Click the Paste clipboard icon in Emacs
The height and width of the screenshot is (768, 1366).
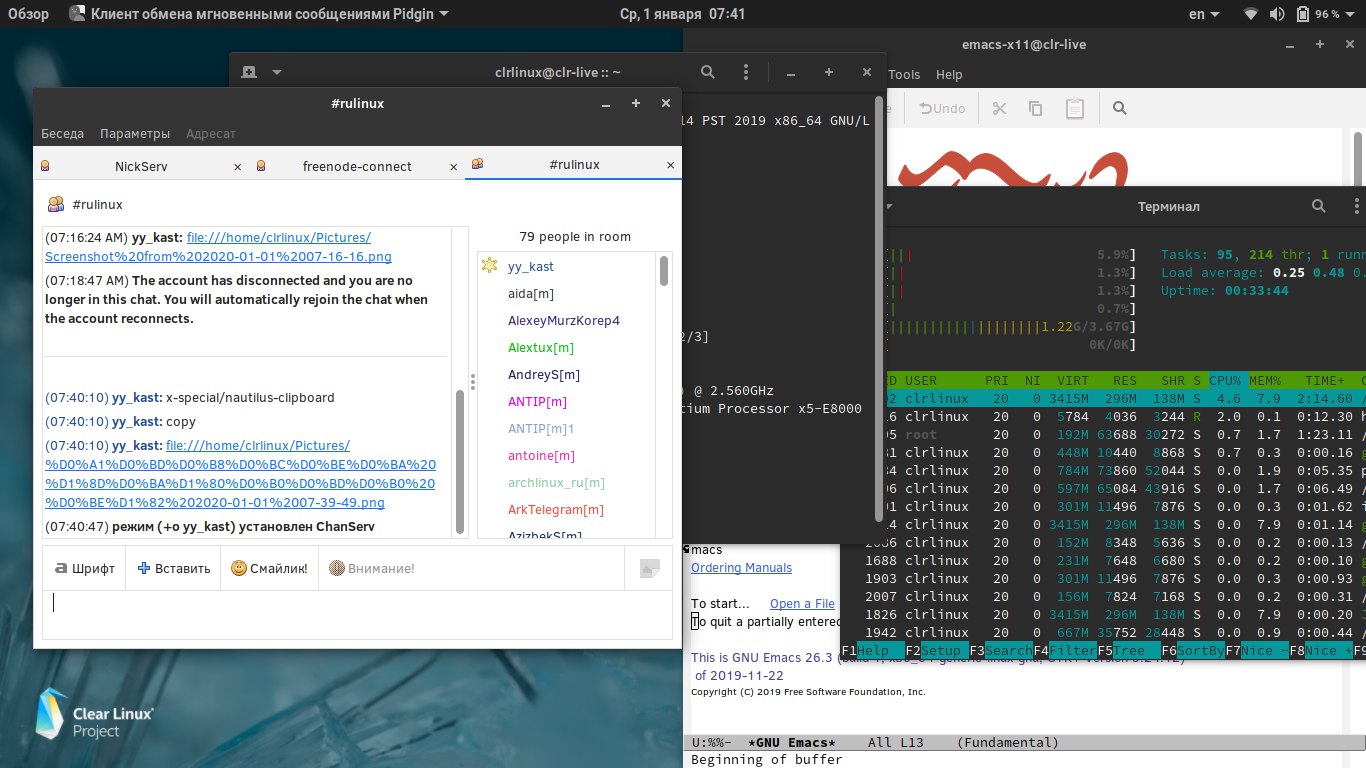click(1075, 108)
